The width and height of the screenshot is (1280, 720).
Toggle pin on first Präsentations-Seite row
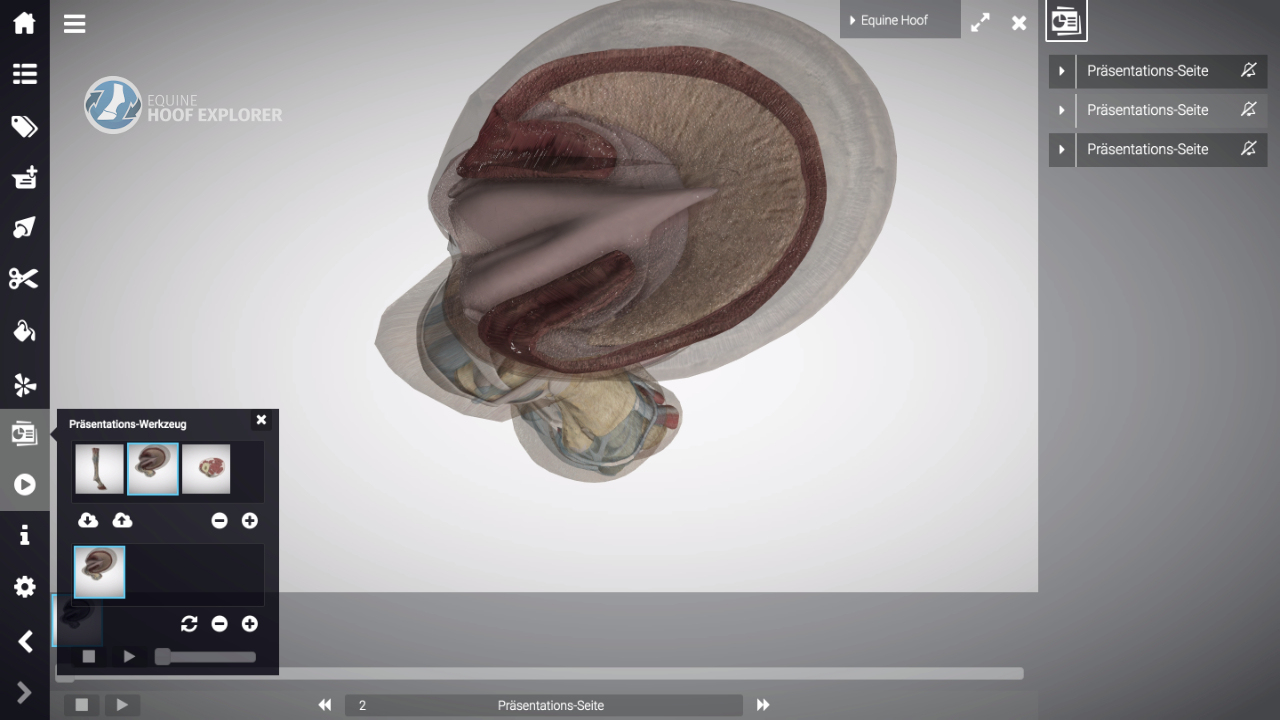click(1248, 70)
